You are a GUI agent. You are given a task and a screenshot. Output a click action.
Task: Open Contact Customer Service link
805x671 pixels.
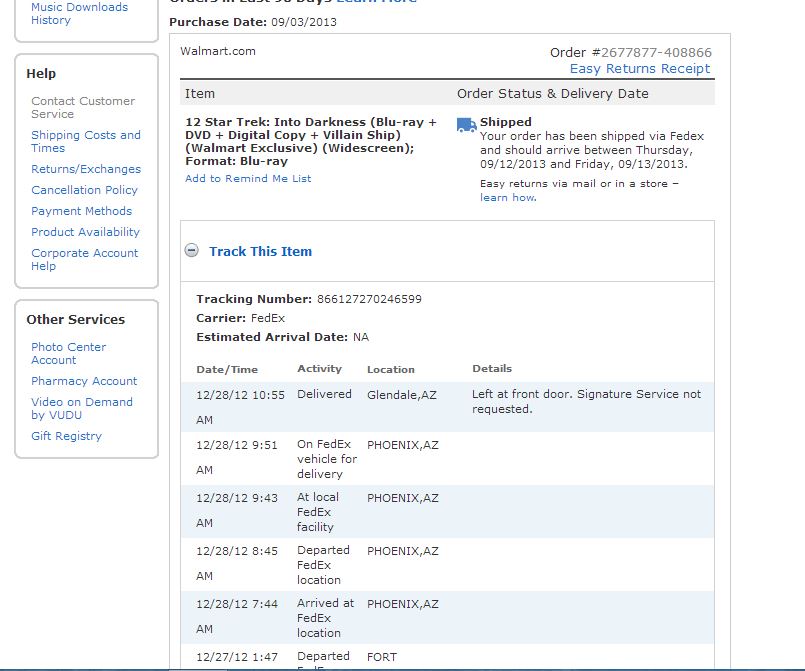(83, 107)
